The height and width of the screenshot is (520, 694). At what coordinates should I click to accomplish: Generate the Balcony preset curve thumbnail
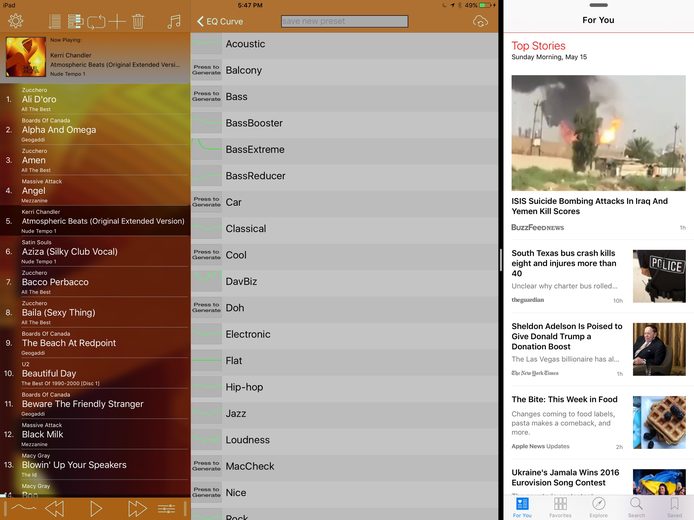pyautogui.click(x=206, y=70)
